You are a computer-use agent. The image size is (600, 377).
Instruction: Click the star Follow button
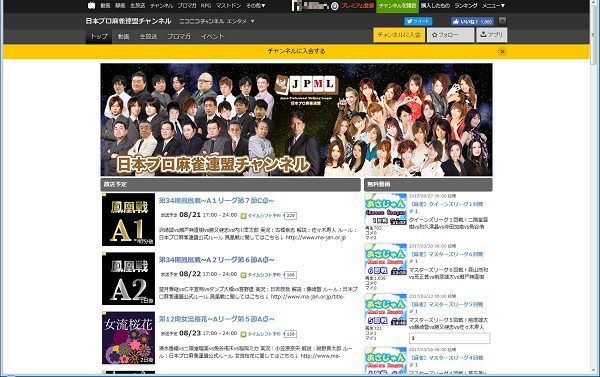tap(450, 35)
